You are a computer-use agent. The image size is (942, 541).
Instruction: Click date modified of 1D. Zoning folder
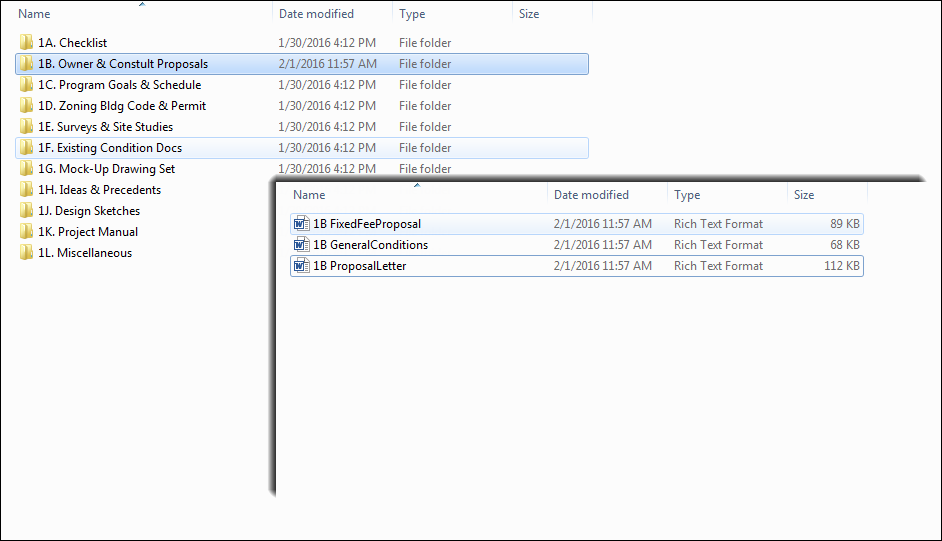tap(327, 106)
